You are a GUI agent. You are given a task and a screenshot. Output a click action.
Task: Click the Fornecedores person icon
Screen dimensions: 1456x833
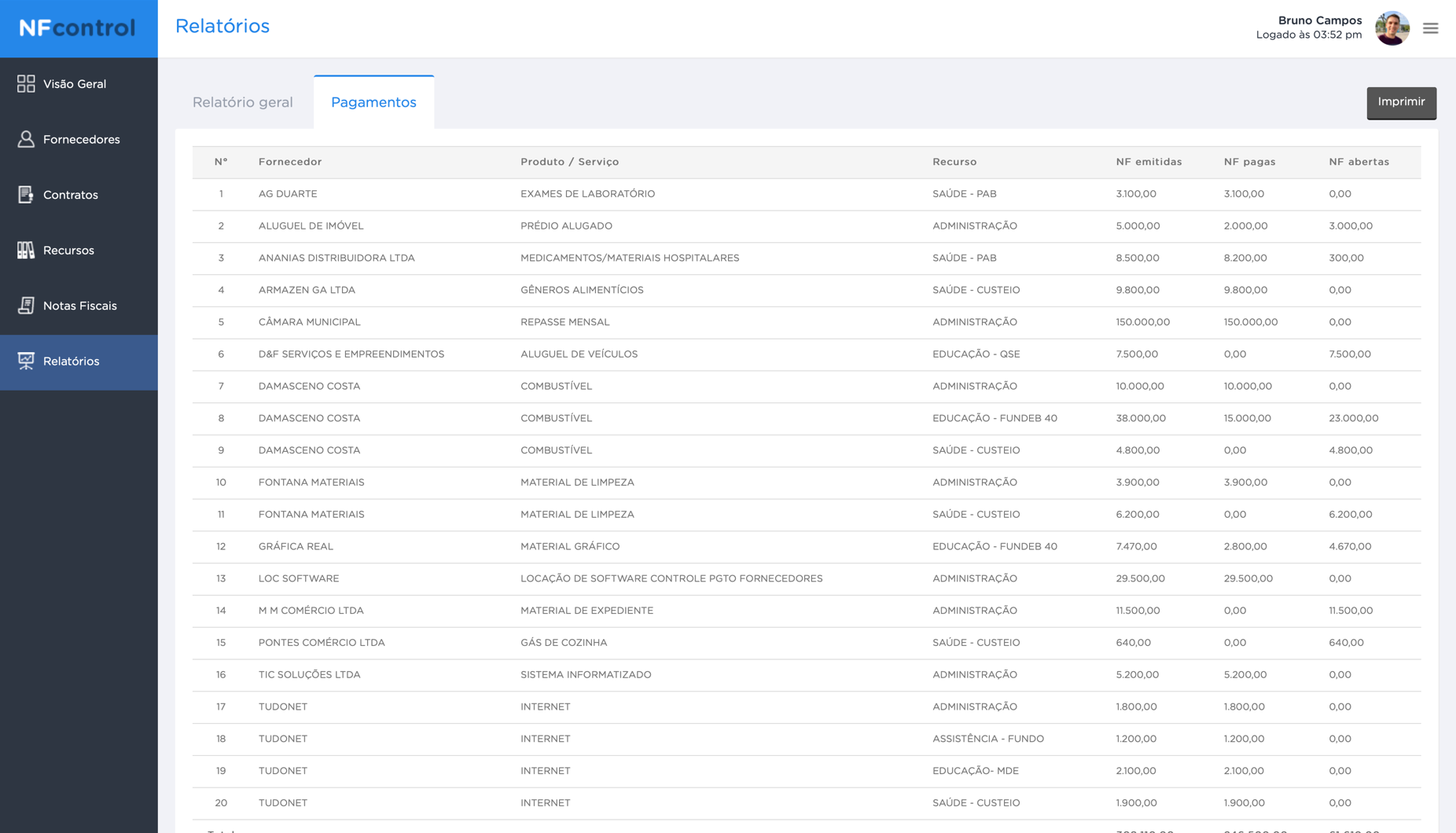[x=26, y=139]
